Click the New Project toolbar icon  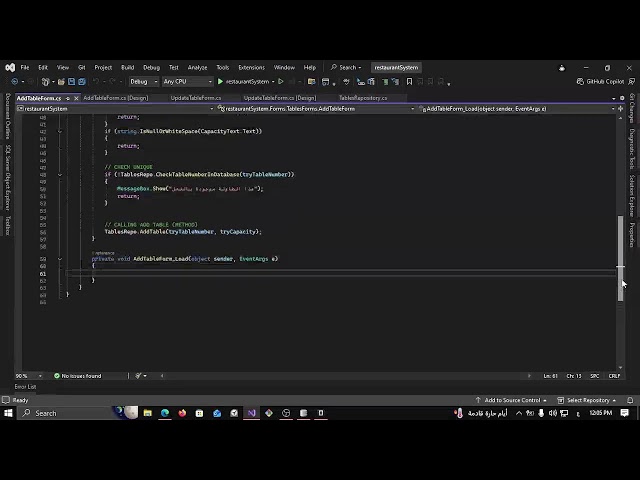tap(45, 82)
